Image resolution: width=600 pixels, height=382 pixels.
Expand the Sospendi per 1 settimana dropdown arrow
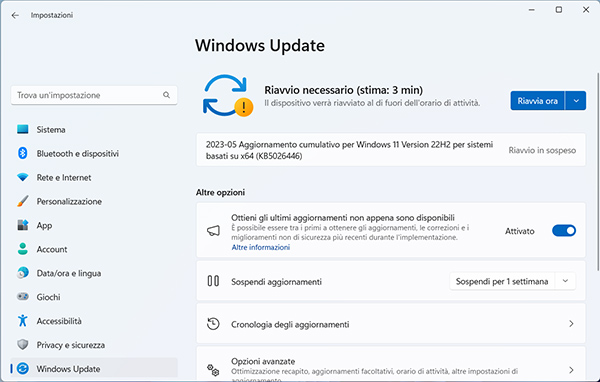point(565,281)
